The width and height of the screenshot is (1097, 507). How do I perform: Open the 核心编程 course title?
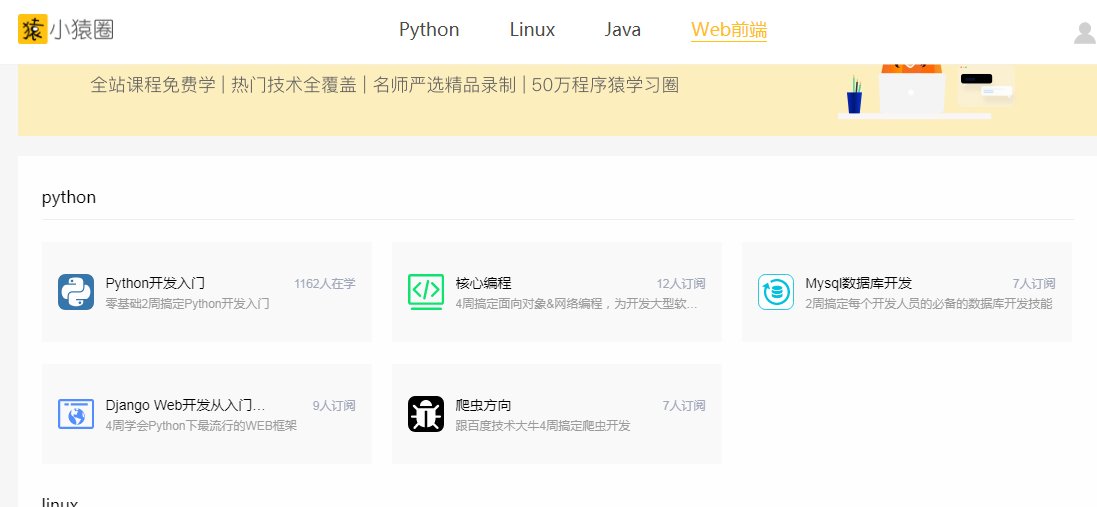pyautogui.click(x=483, y=283)
